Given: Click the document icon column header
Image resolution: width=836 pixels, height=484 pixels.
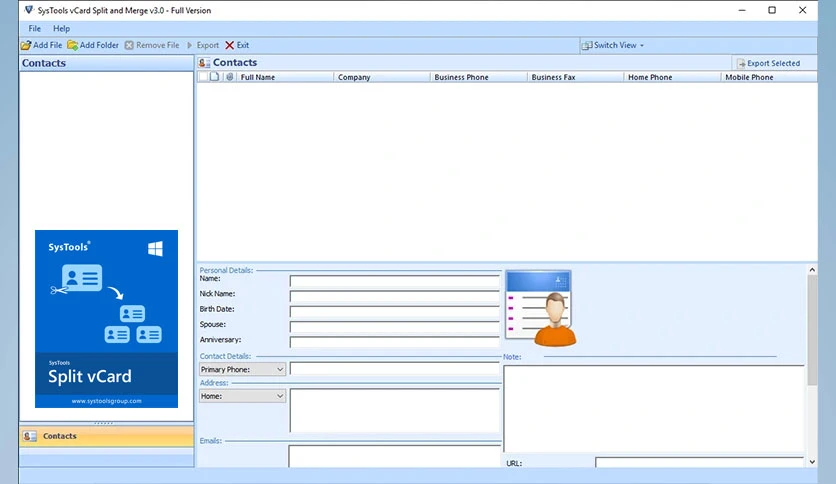Looking at the screenshot, I should [214, 77].
